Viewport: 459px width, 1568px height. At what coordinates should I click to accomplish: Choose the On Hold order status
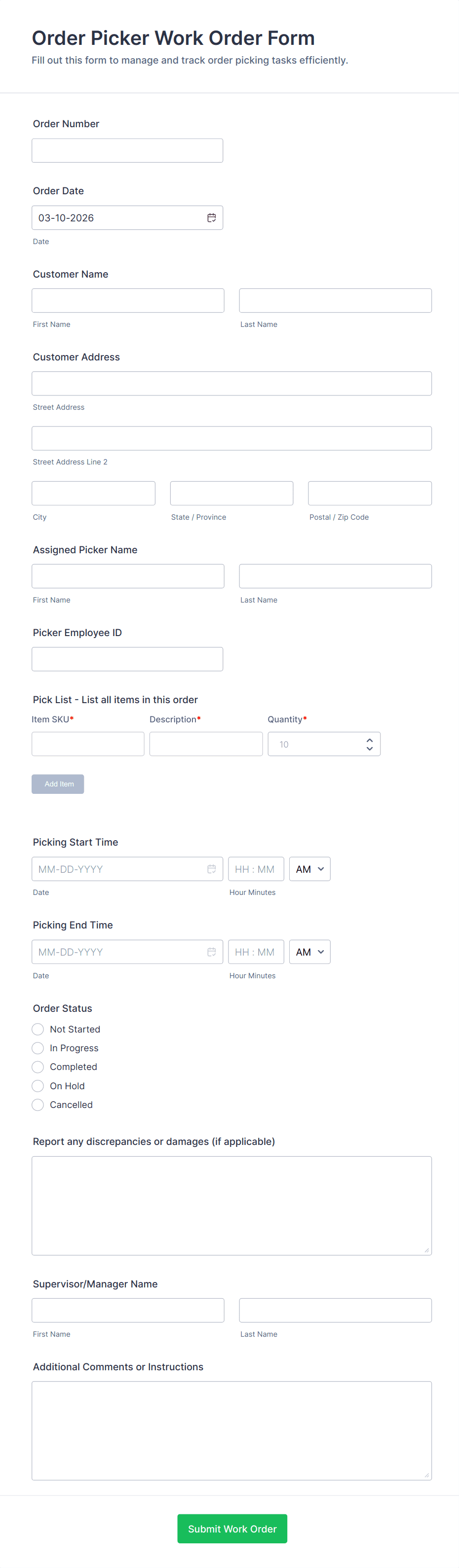click(38, 1086)
